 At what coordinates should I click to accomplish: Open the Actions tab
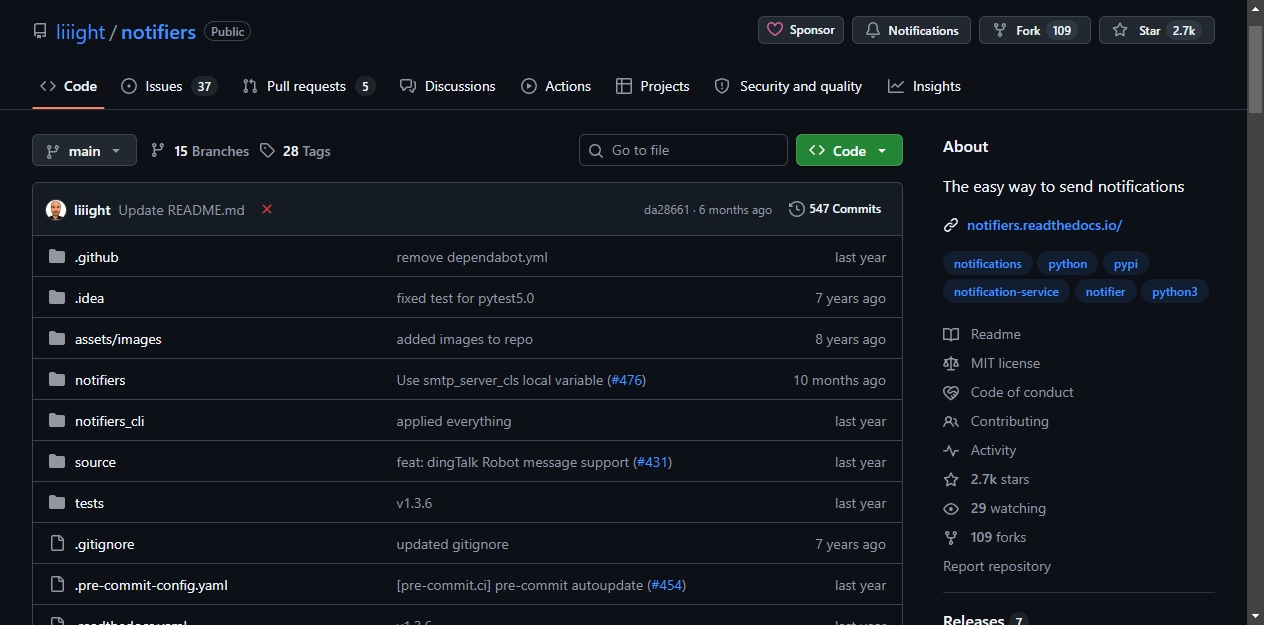pos(556,86)
